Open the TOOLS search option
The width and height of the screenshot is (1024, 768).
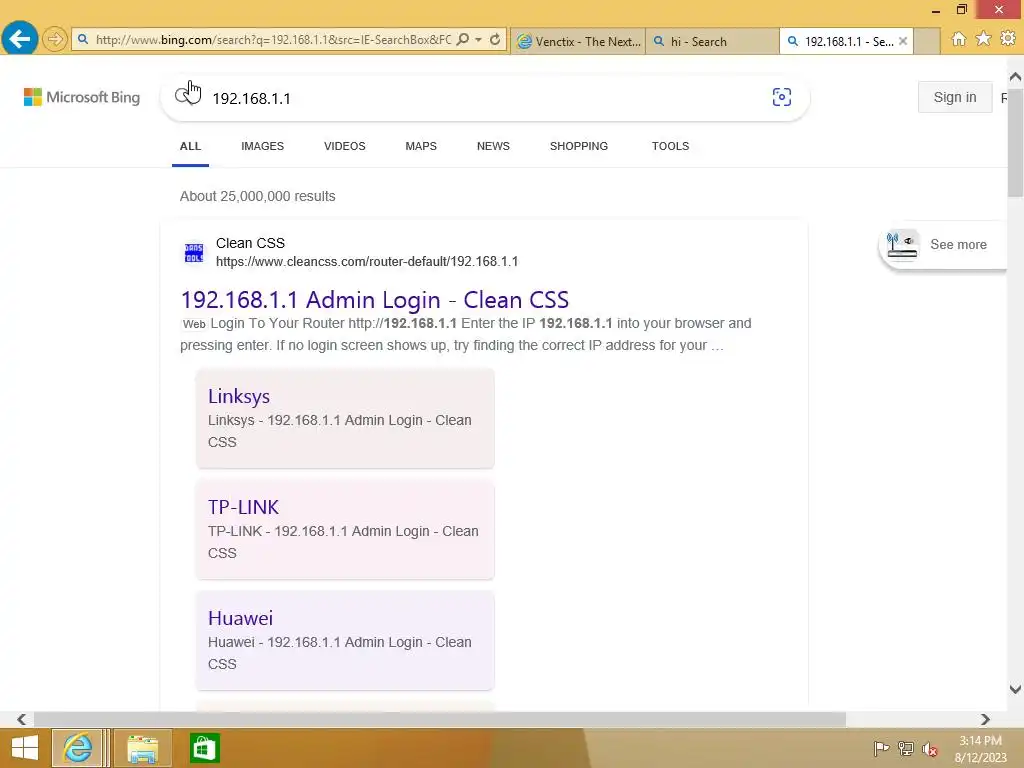tap(670, 146)
